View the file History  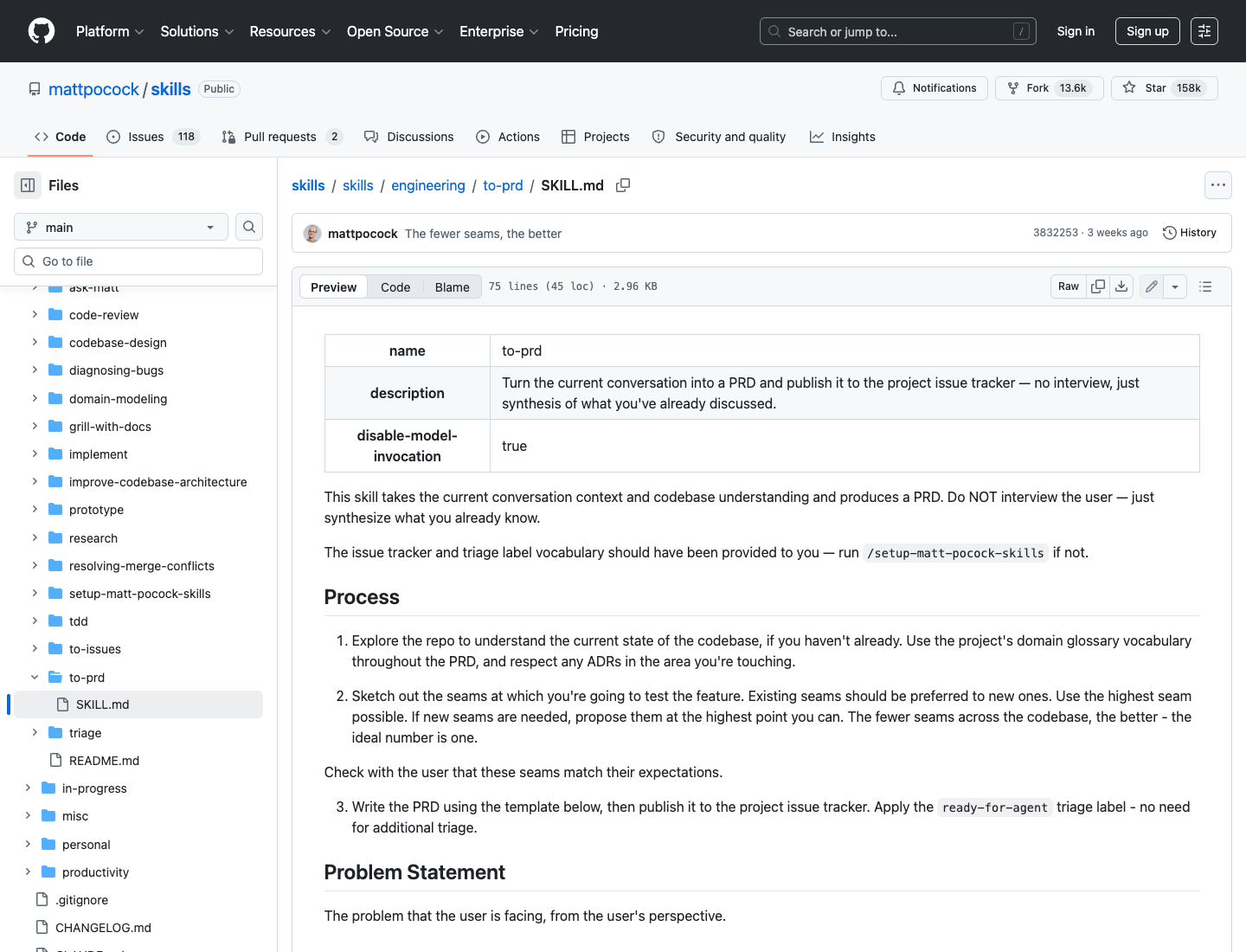[1190, 233]
